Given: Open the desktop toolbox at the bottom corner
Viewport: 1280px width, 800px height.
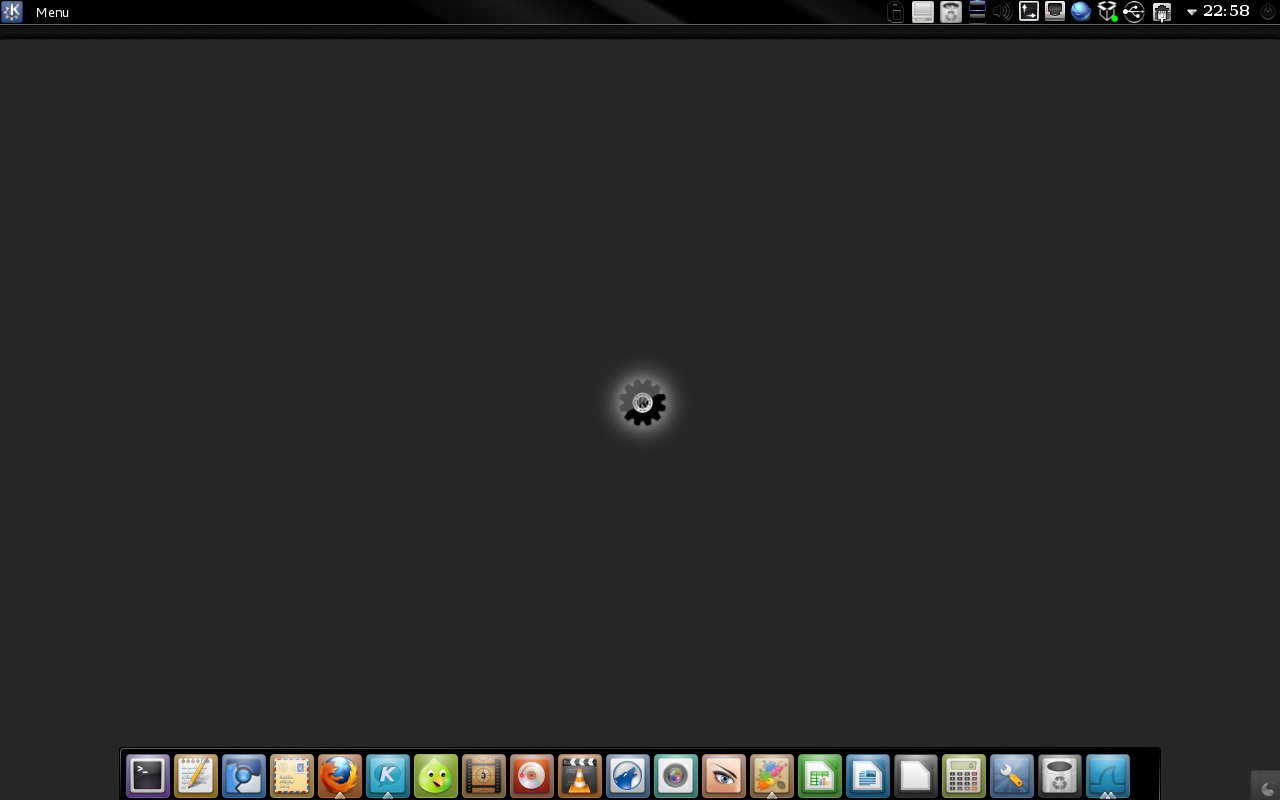Looking at the screenshot, I should click(x=1267, y=787).
